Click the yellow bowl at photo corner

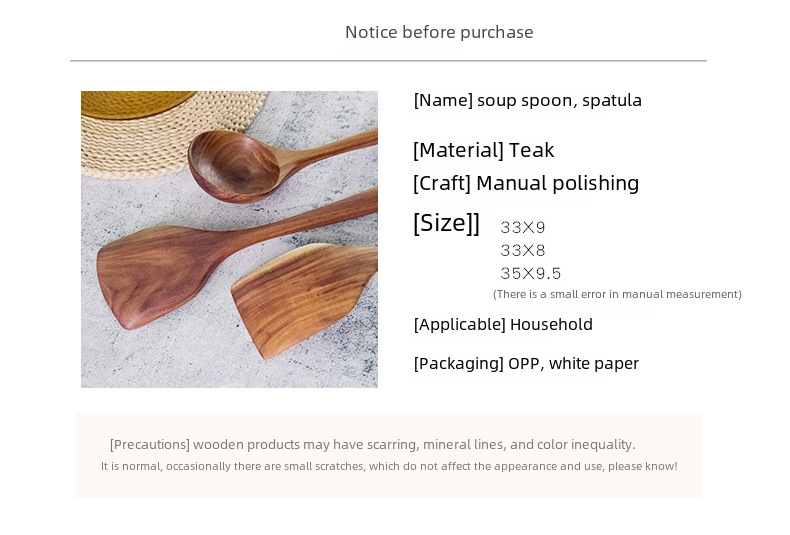(137, 103)
